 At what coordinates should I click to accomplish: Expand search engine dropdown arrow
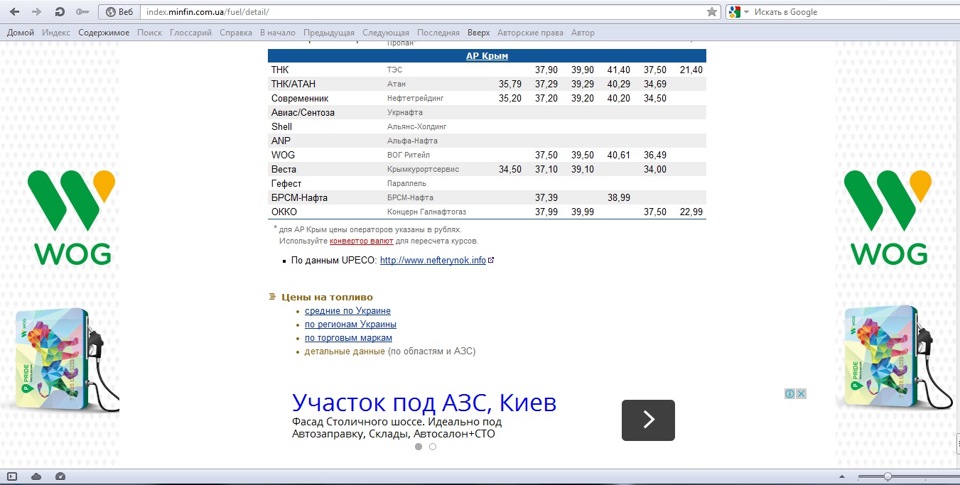[746, 12]
